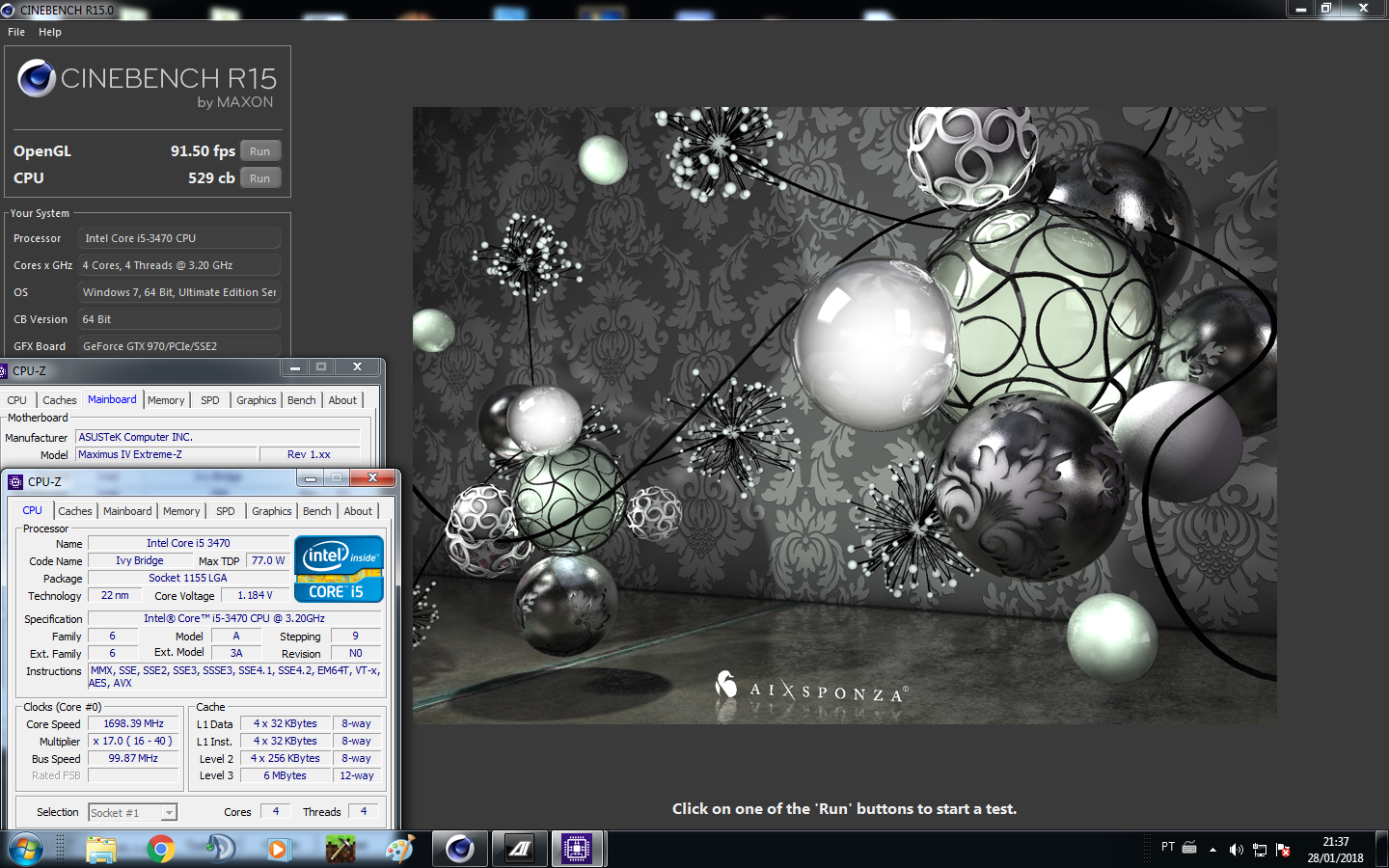1389x868 pixels.
Task: Select Mainboard tab in front CPU-Z window
Action: pyautogui.click(x=127, y=511)
